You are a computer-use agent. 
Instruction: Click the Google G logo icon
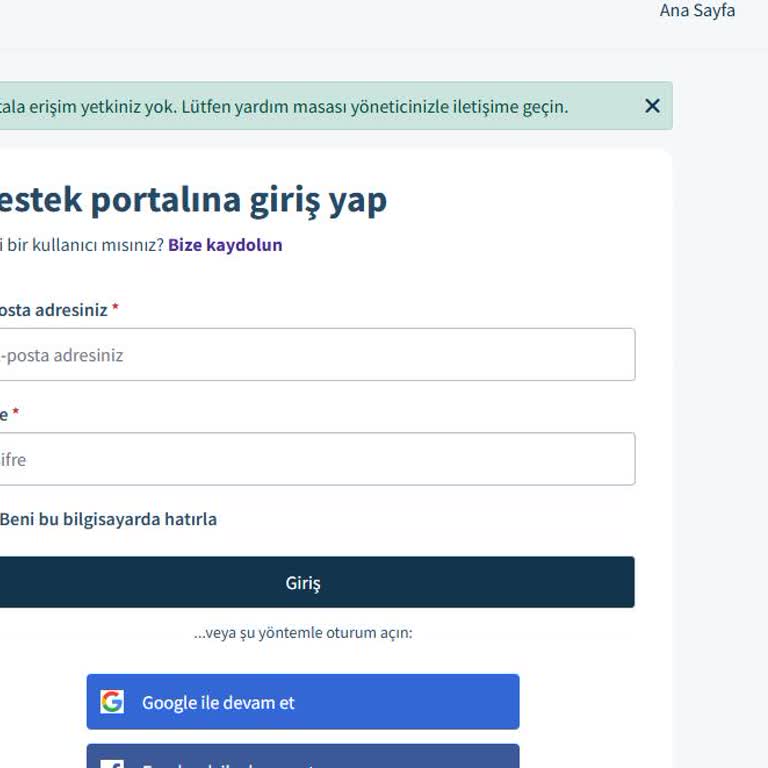tap(112, 702)
